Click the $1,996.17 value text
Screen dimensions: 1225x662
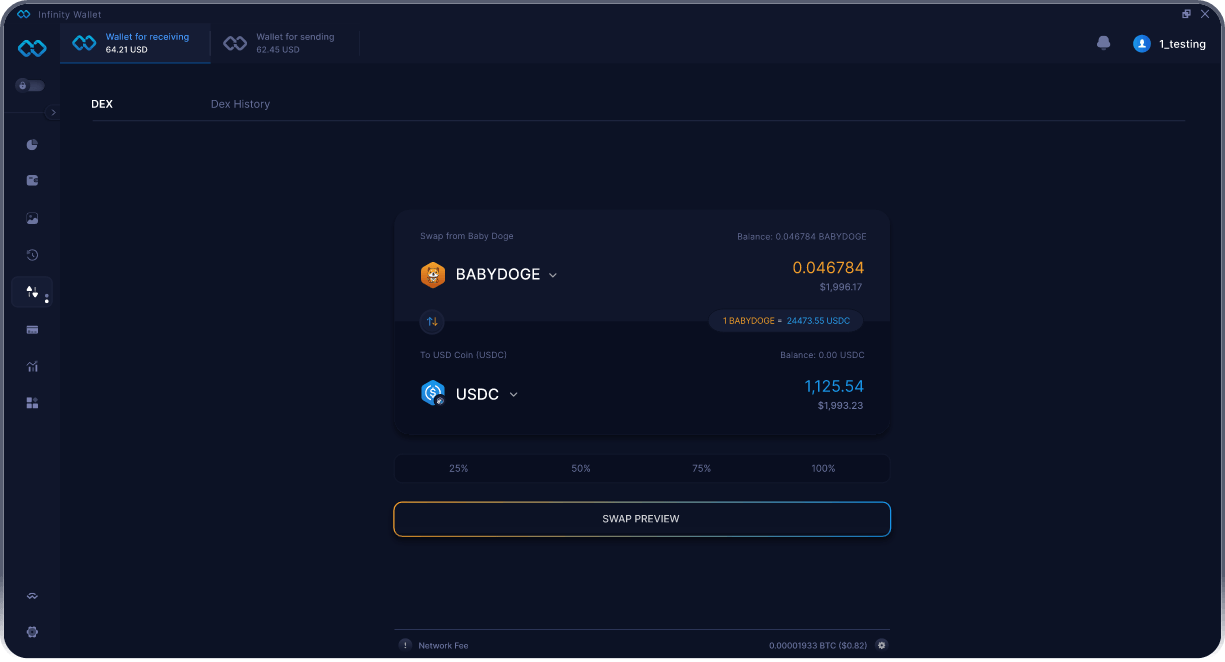pos(840,287)
